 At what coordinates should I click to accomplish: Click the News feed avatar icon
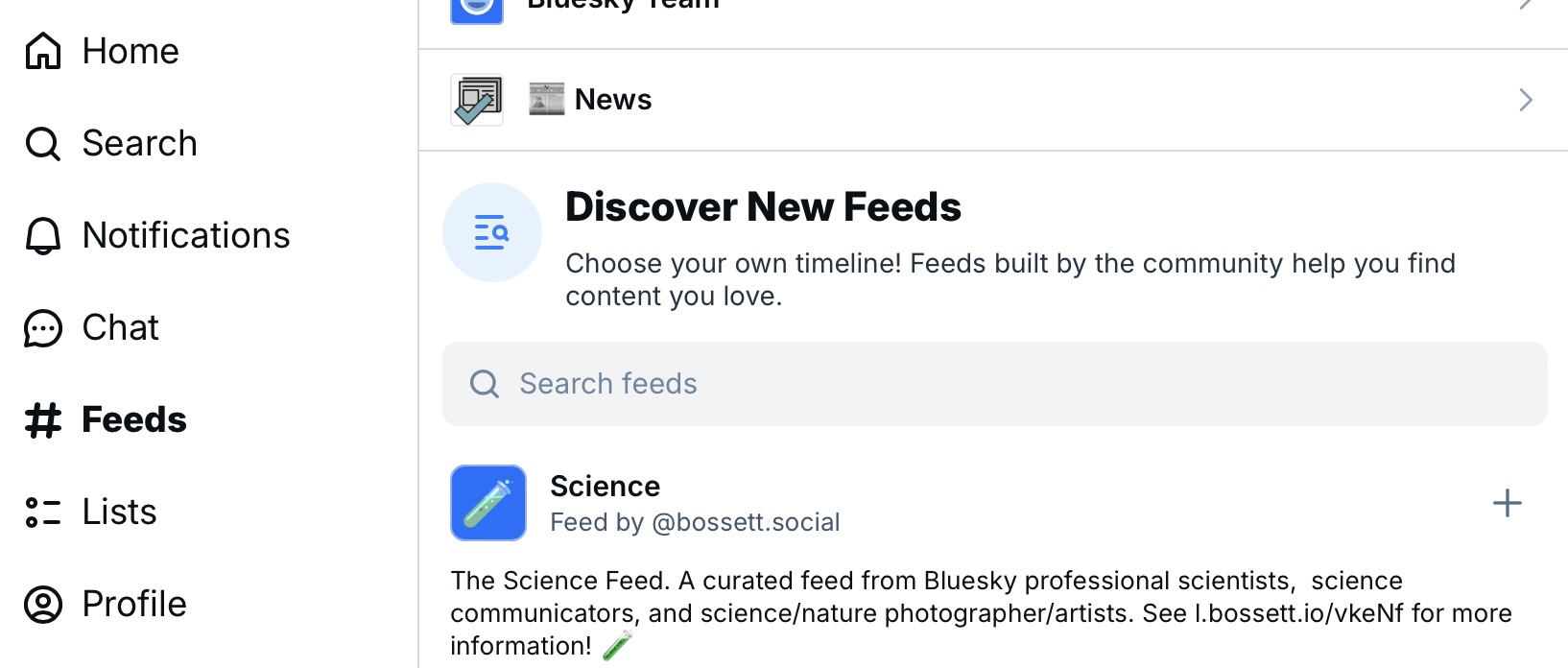tap(477, 100)
